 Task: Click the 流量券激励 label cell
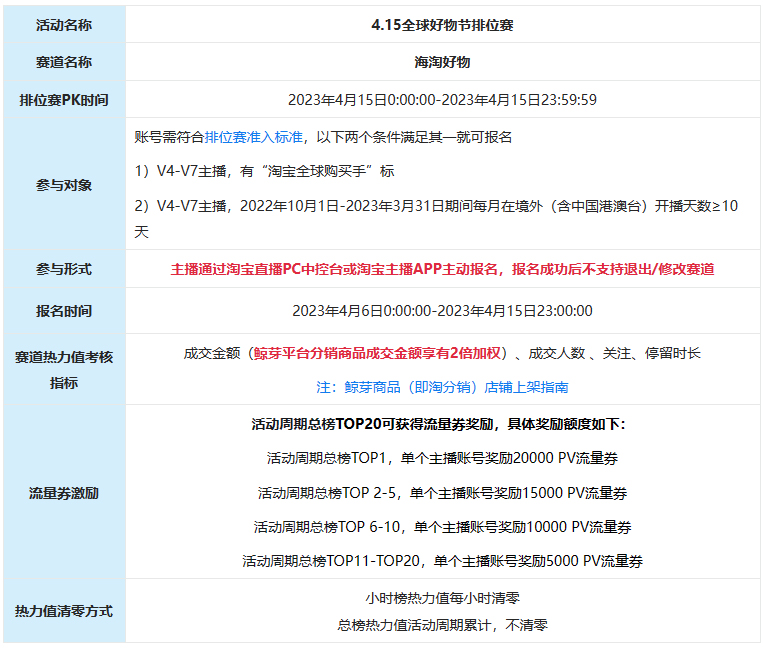(x=64, y=493)
